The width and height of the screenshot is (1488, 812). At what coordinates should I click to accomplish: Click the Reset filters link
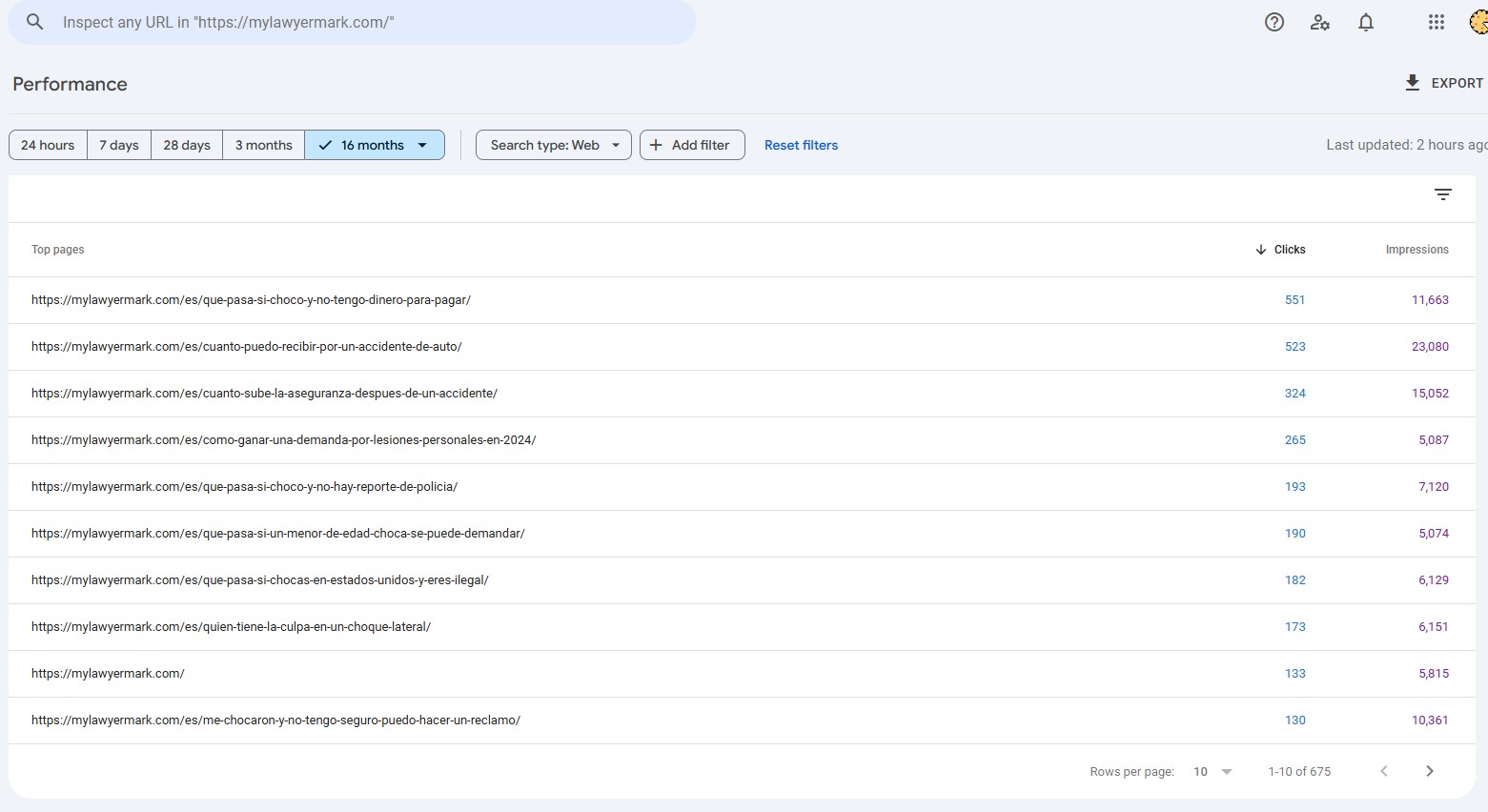click(801, 145)
